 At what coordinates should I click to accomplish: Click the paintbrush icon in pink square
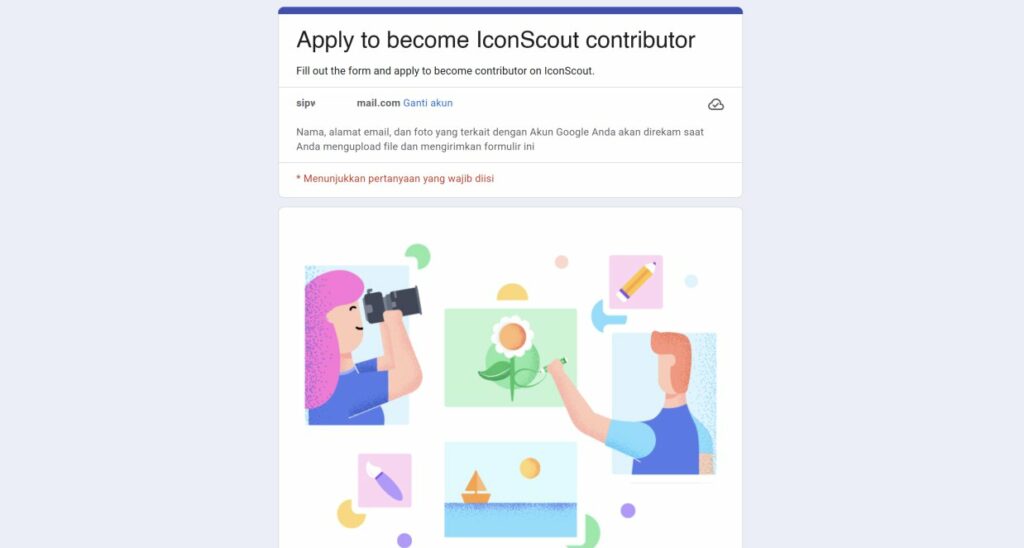point(385,480)
